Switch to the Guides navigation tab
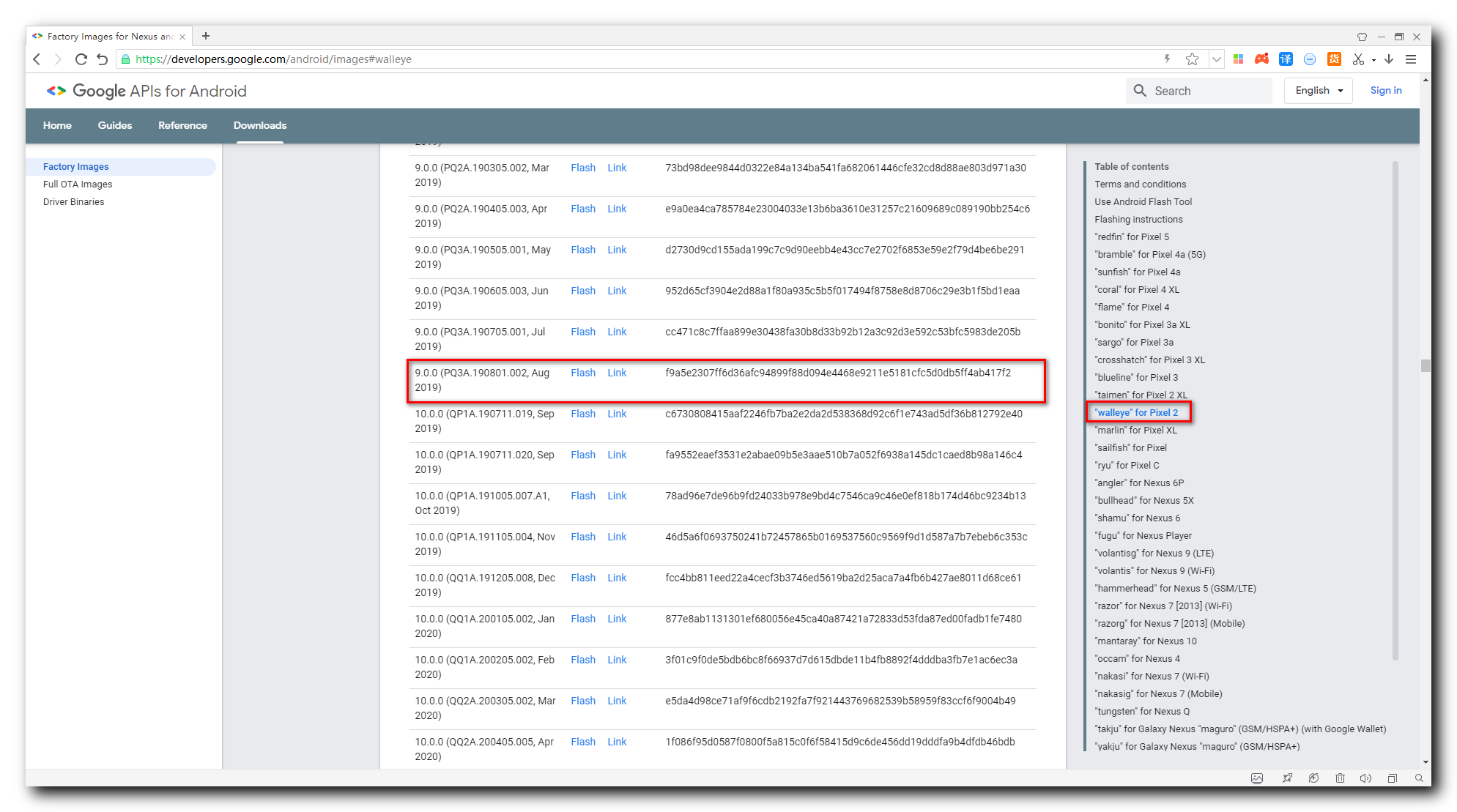Image resolution: width=1457 pixels, height=812 pixels. pyautogui.click(x=115, y=125)
